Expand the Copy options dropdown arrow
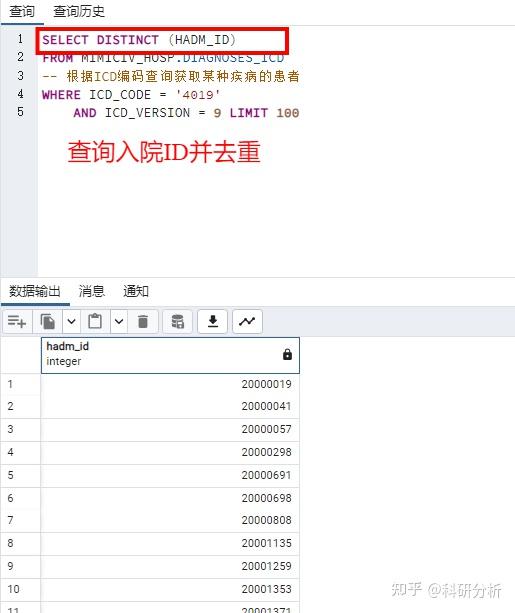The width and height of the screenshot is (515, 613). 71,322
